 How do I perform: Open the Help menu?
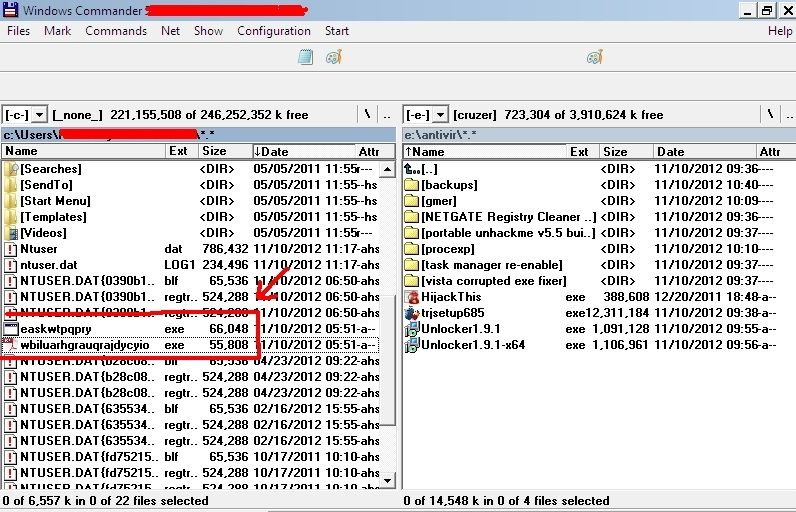[x=779, y=31]
